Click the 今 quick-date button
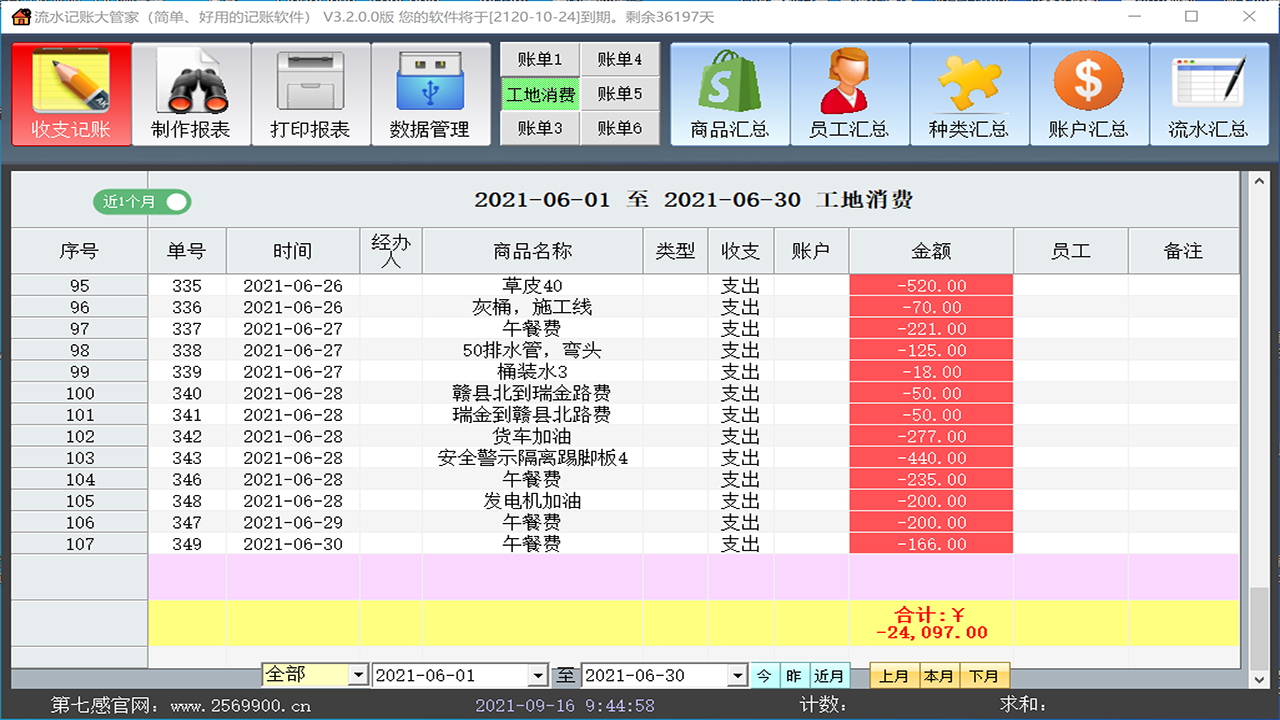The height and width of the screenshot is (720, 1280). tap(764, 675)
